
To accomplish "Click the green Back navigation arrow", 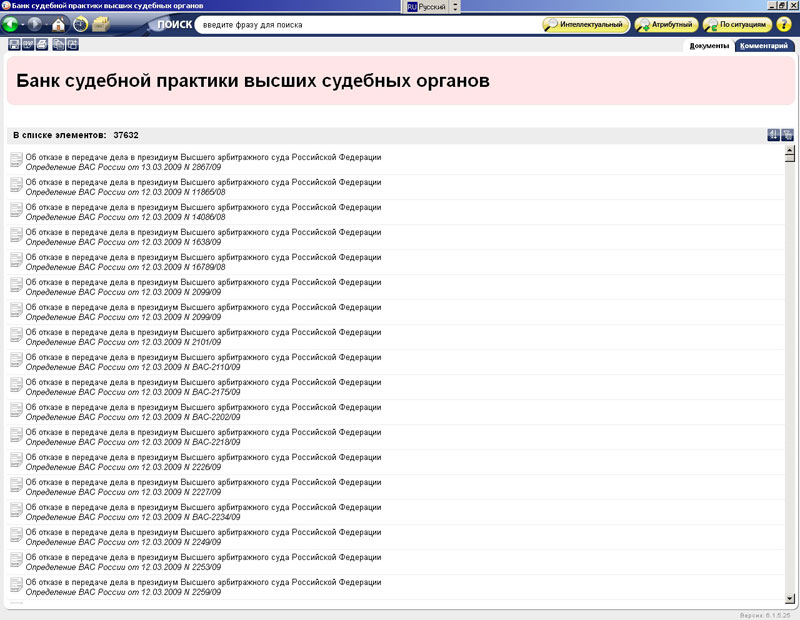I will [x=12, y=24].
